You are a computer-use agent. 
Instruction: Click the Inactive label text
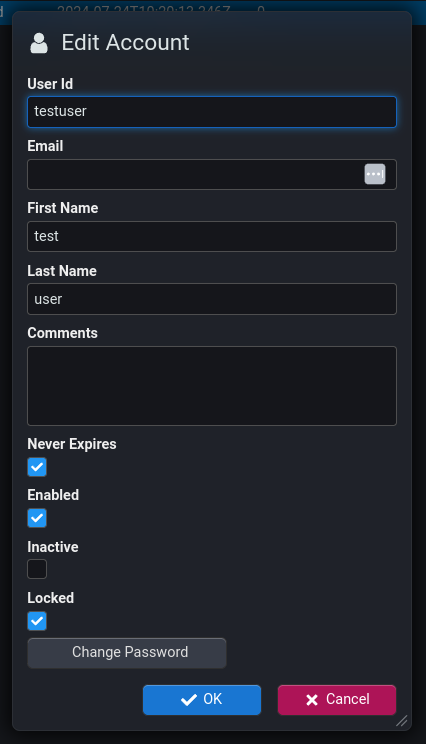click(x=53, y=547)
